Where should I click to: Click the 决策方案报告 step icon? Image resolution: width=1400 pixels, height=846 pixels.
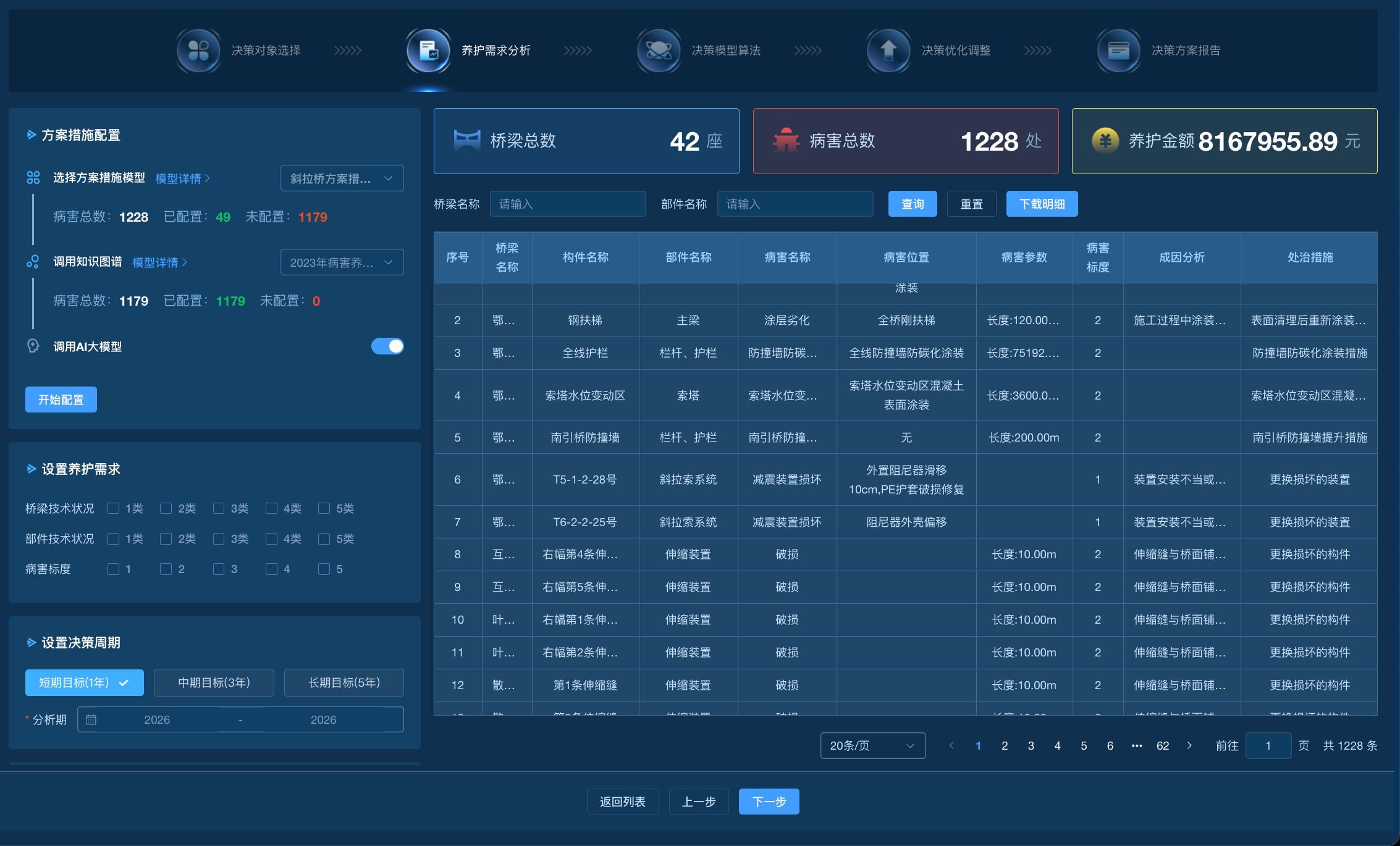pyautogui.click(x=1118, y=51)
